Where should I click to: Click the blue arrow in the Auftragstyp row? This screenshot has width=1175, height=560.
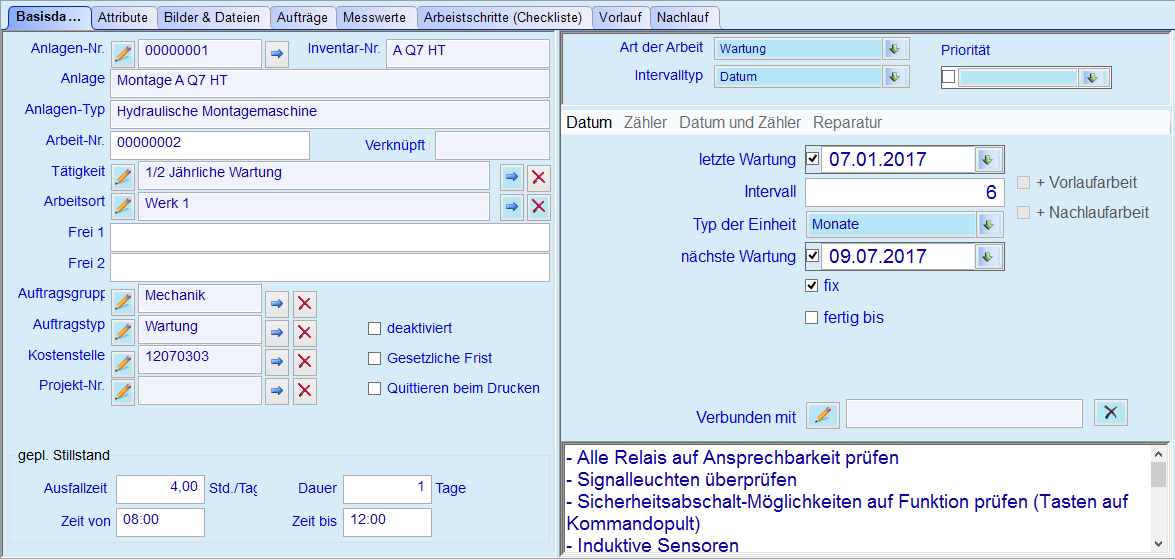[x=277, y=332]
